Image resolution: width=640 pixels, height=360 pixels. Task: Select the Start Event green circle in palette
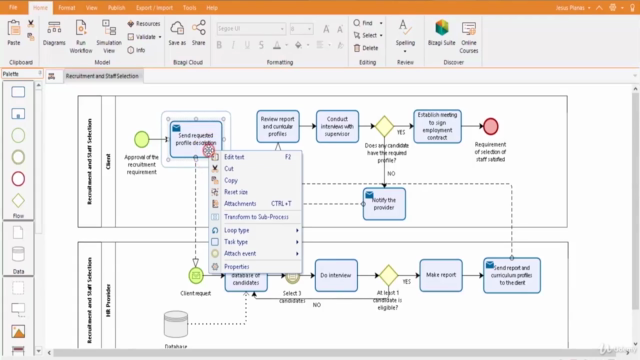[18, 136]
